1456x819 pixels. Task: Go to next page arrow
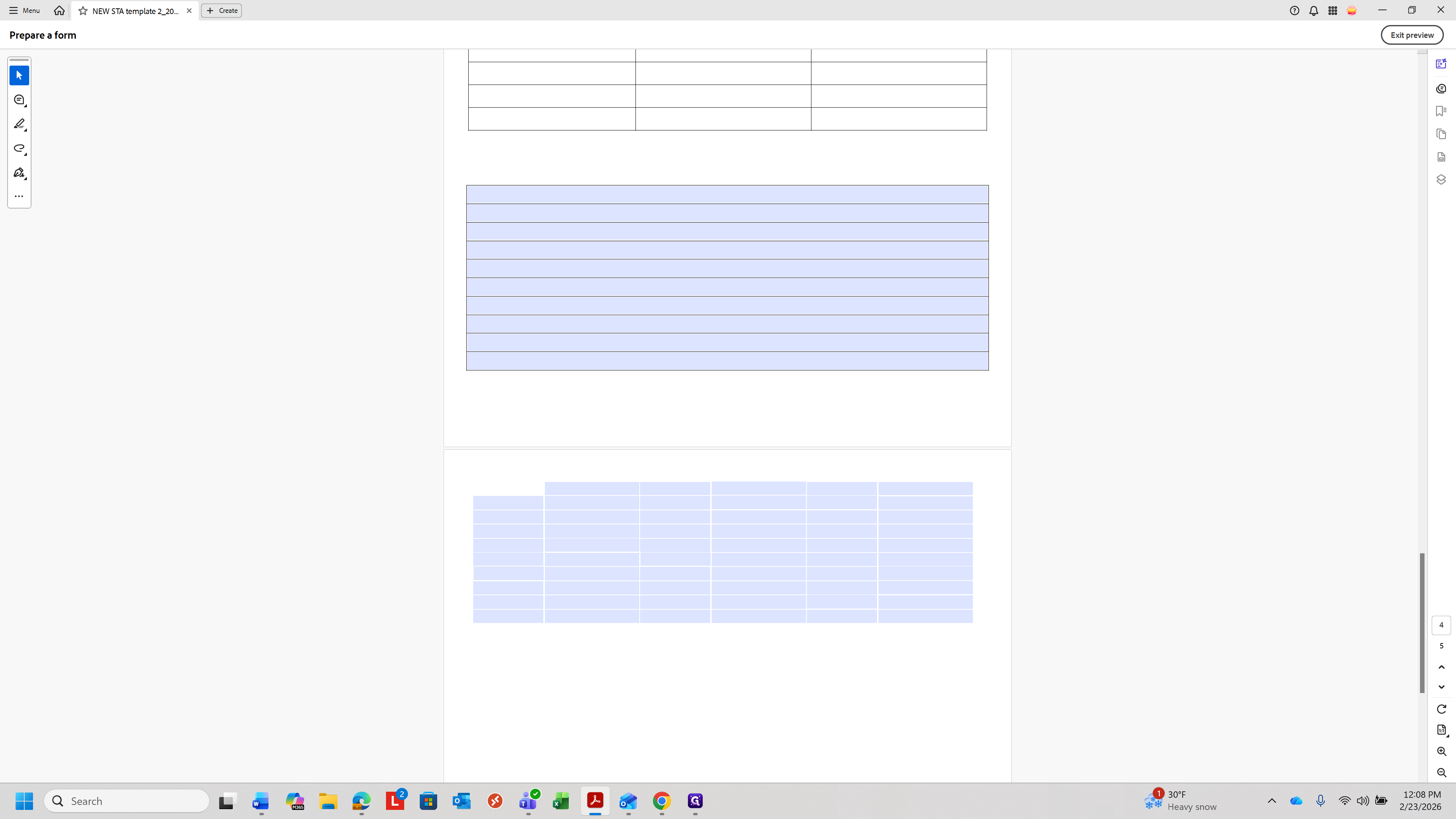1441,687
